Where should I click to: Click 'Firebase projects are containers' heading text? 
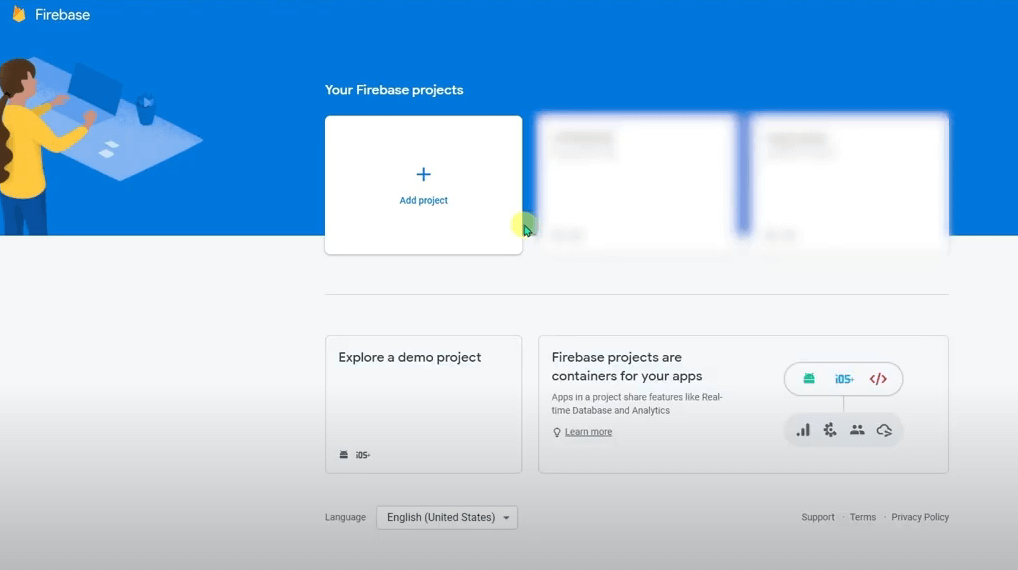627,367
